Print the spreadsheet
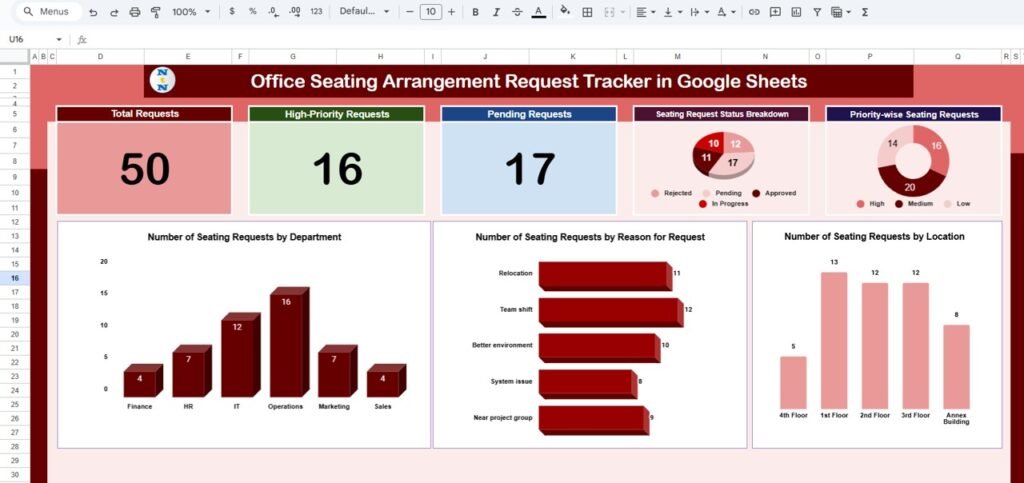The height and width of the screenshot is (483, 1024). click(x=135, y=12)
